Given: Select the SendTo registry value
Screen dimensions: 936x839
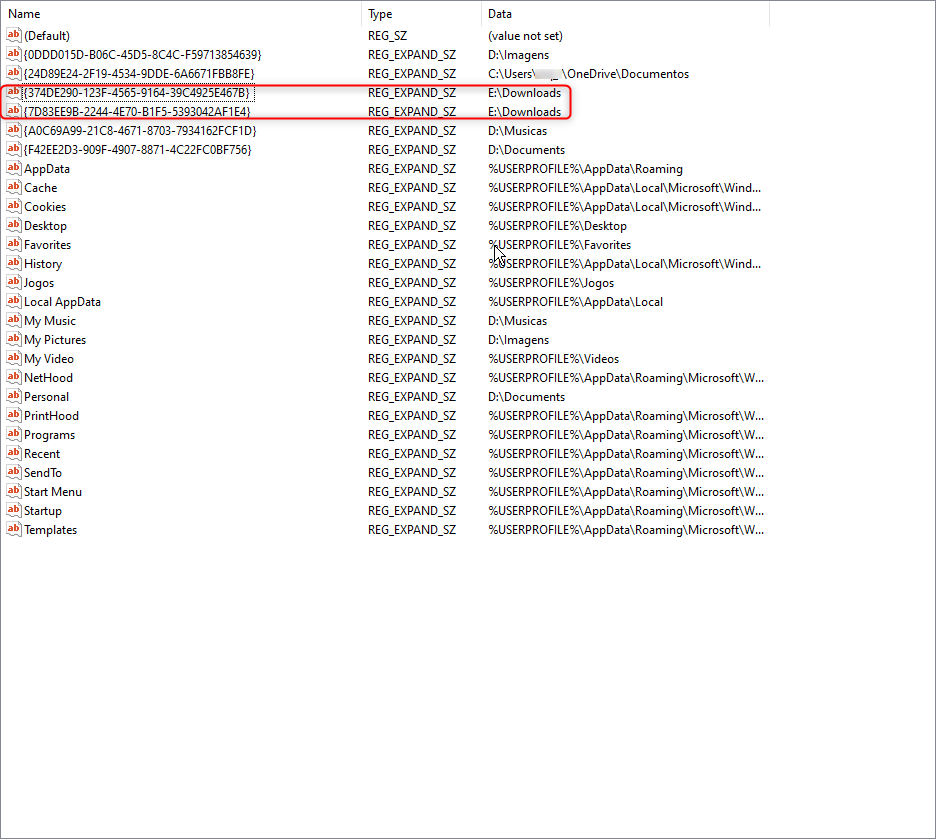Looking at the screenshot, I should (44, 472).
